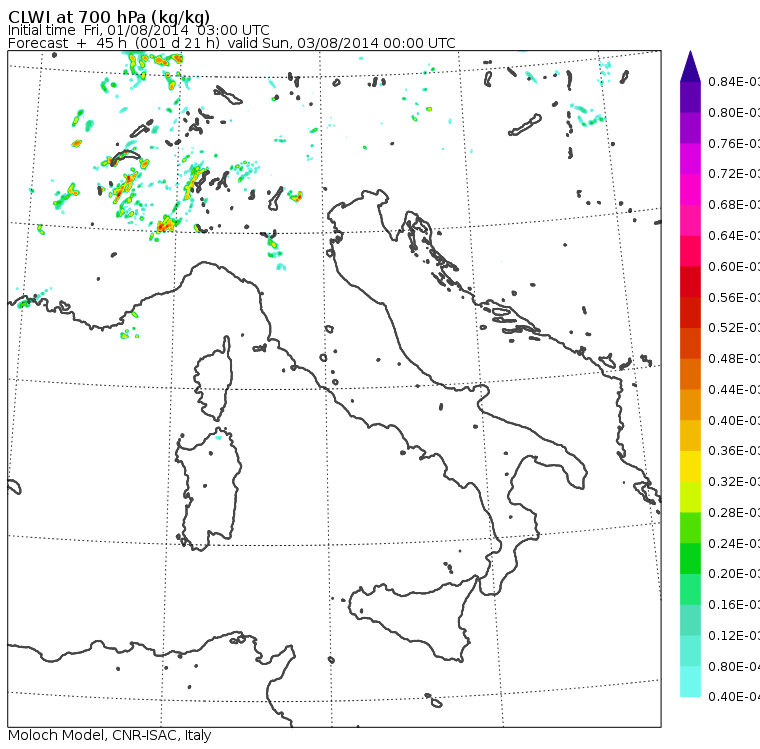Viewport: 760px width, 749px height.
Task: Click the 'Forecast + 45 h' valid time line
Action: tap(232, 43)
